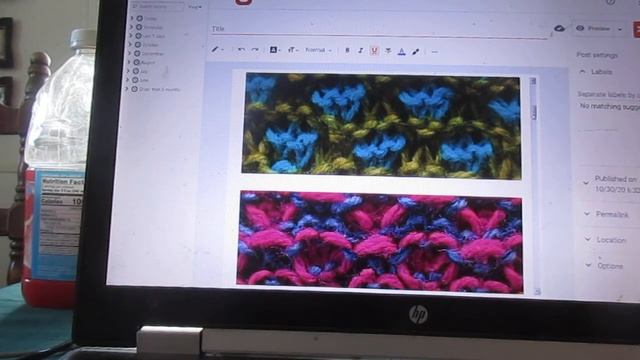Show more toolbar options (three dots)
This screenshot has width=640, height=360.
pyautogui.click(x=434, y=52)
